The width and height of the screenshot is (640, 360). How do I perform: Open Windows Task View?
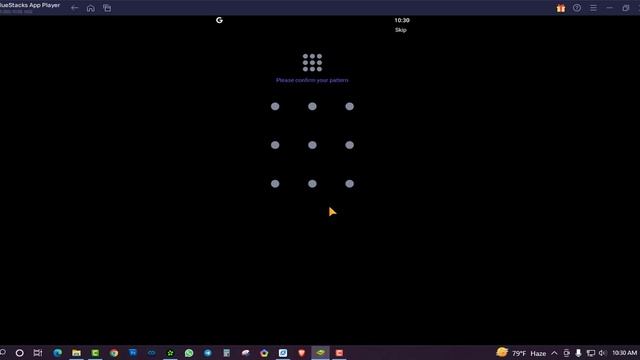coord(38,353)
